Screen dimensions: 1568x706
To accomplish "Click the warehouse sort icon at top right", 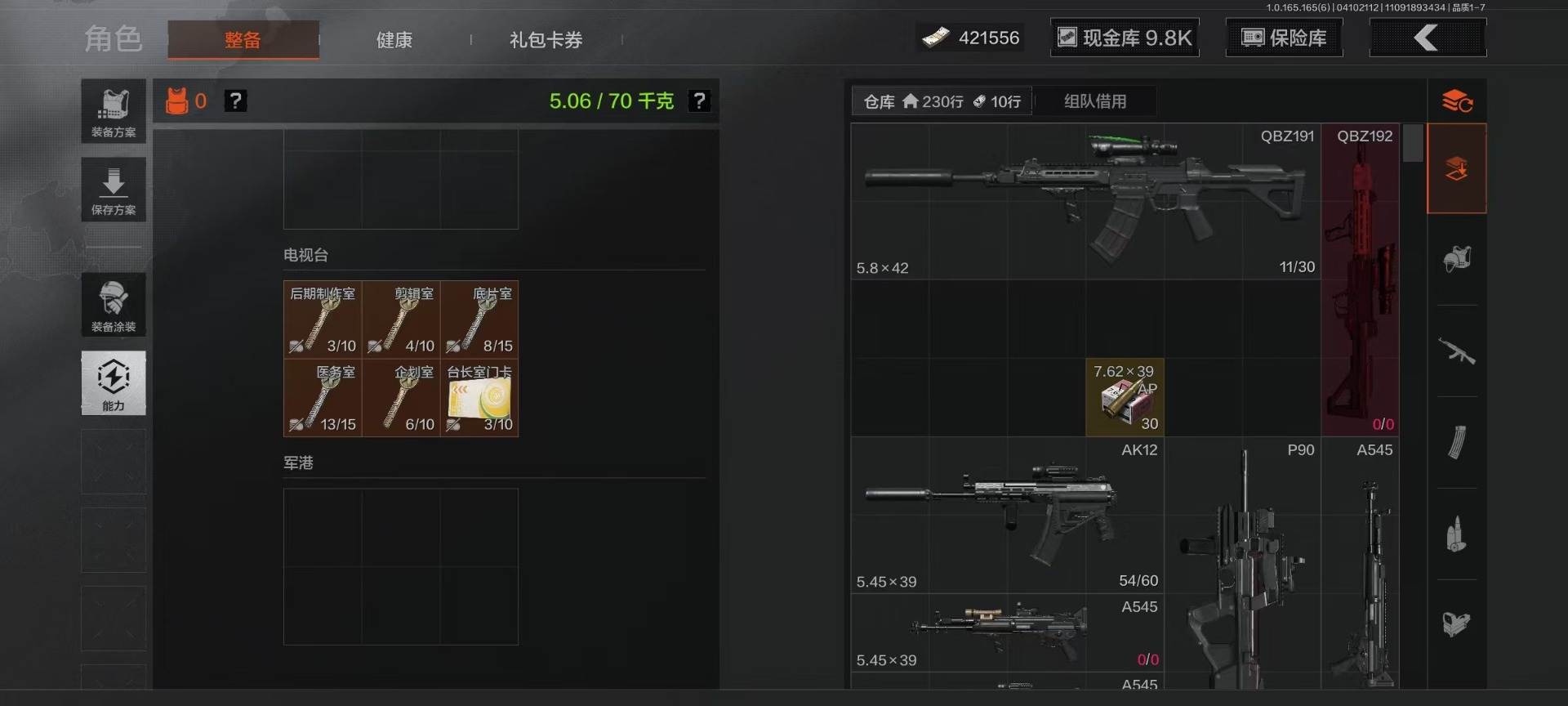I will pos(1457,101).
